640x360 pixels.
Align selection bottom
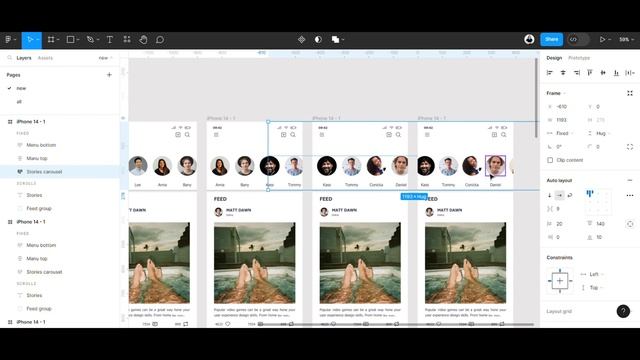coord(616,73)
